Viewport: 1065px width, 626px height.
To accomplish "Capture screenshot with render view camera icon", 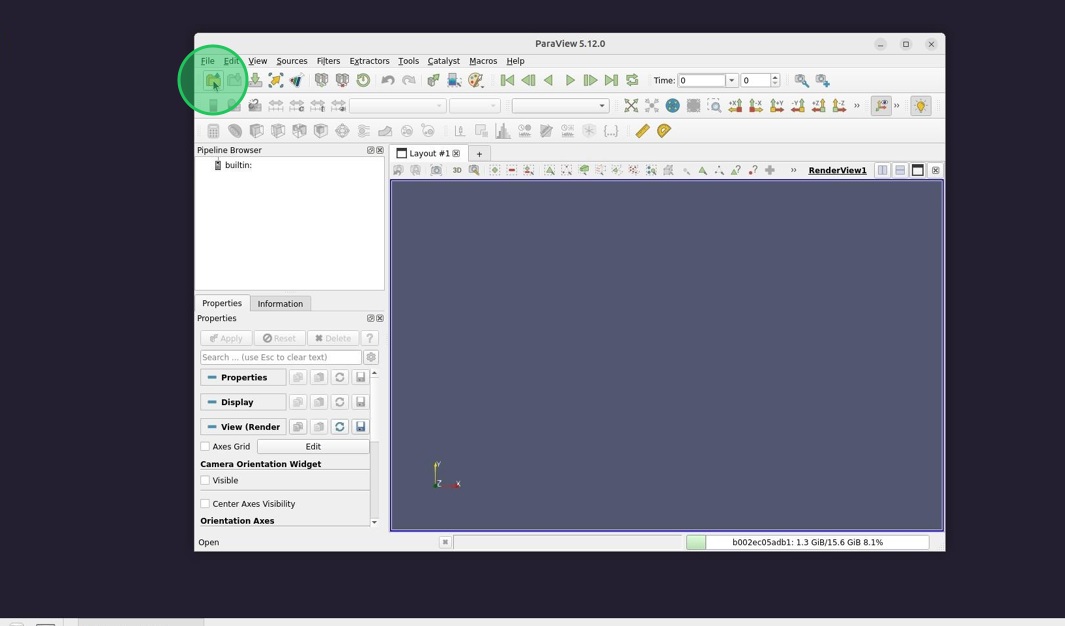I will [x=436, y=170].
